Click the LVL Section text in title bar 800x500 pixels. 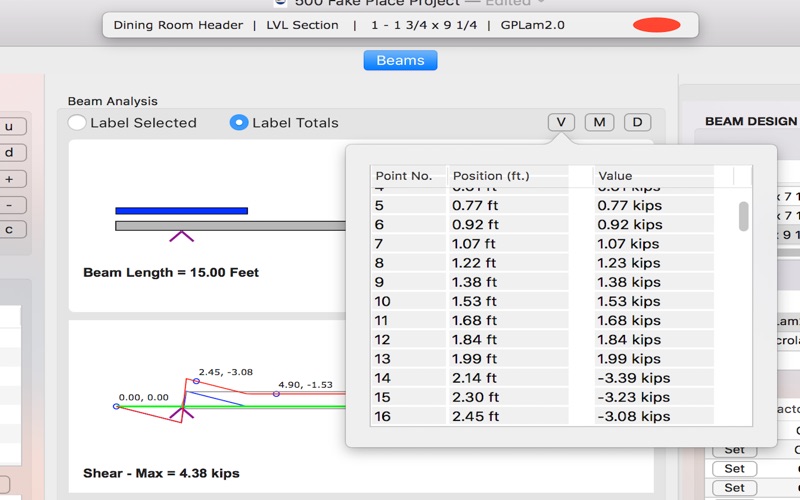pos(302,25)
